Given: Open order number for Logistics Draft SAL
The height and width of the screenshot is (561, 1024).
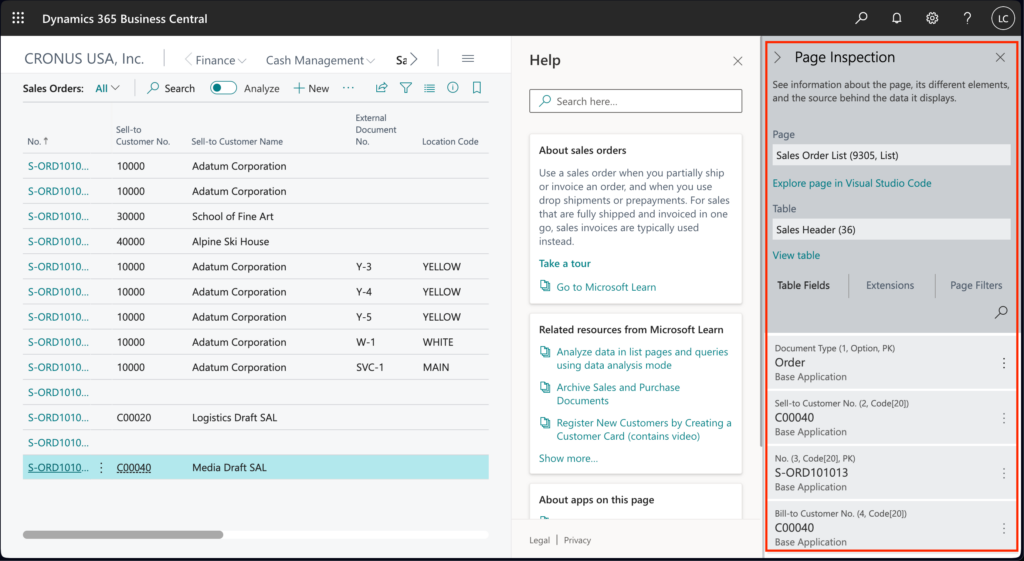Looking at the screenshot, I should click(58, 417).
